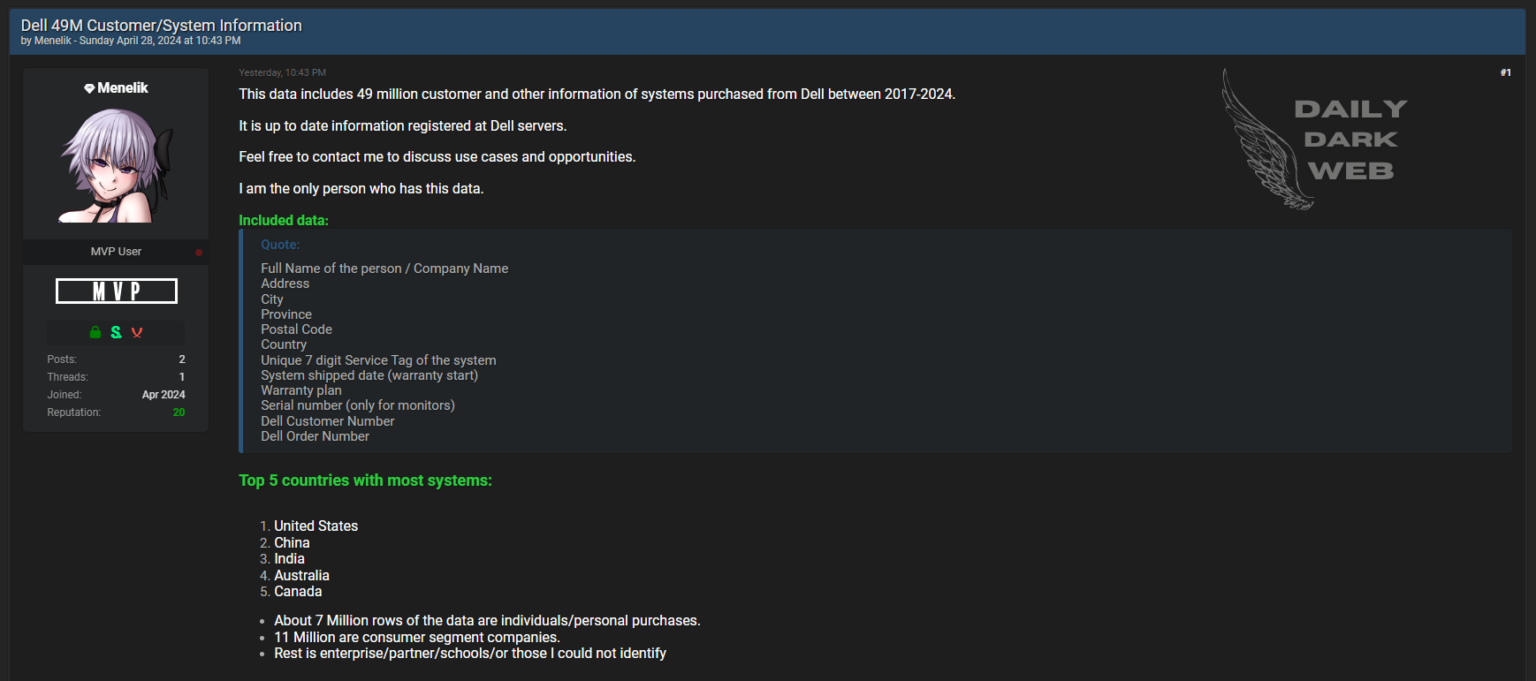The width and height of the screenshot is (1536, 681).
Task: Open Menelik's profile from username
Action: [x=122, y=88]
